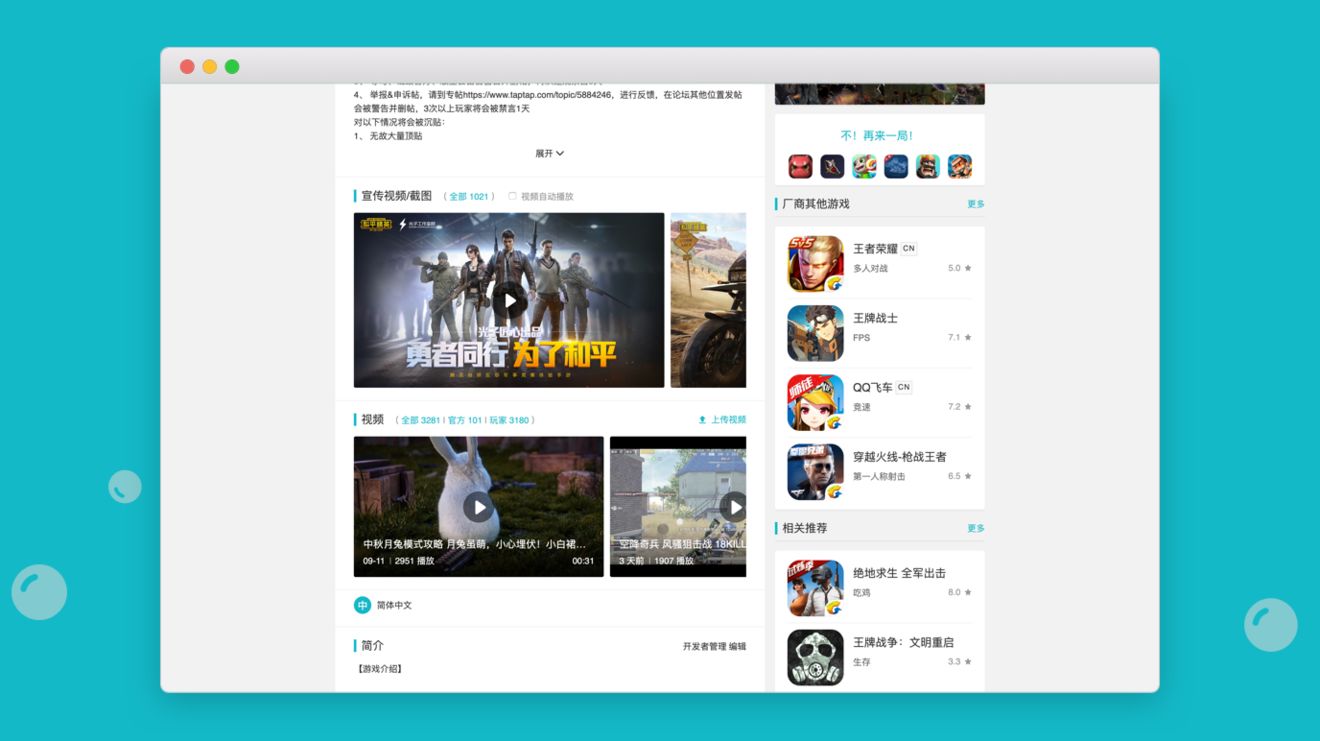Viewport: 1320px width, 741px height.
Task: Click the 生存 genre tag
Action: 862,662
